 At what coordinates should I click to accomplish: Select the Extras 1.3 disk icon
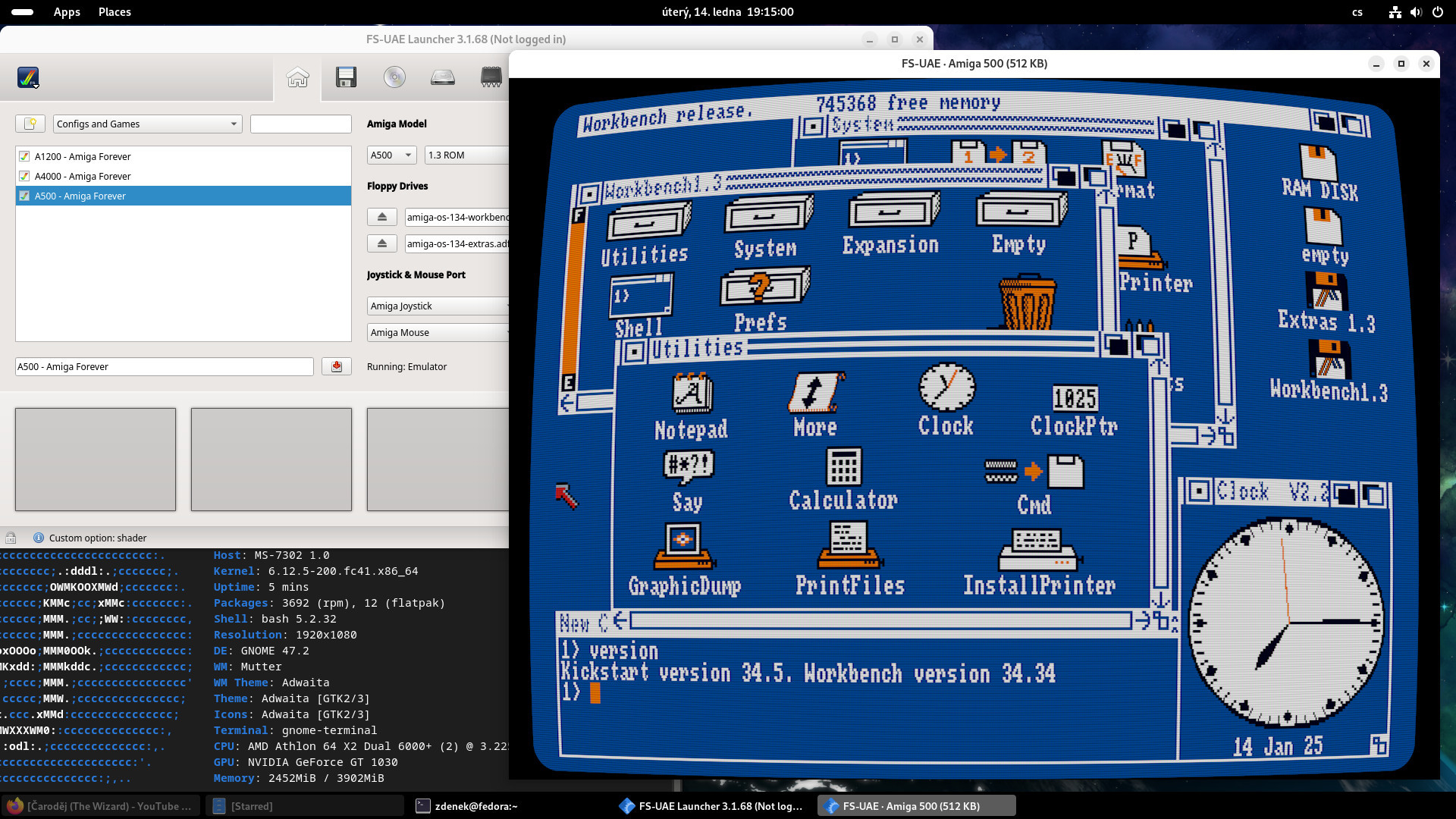[x=1326, y=290]
